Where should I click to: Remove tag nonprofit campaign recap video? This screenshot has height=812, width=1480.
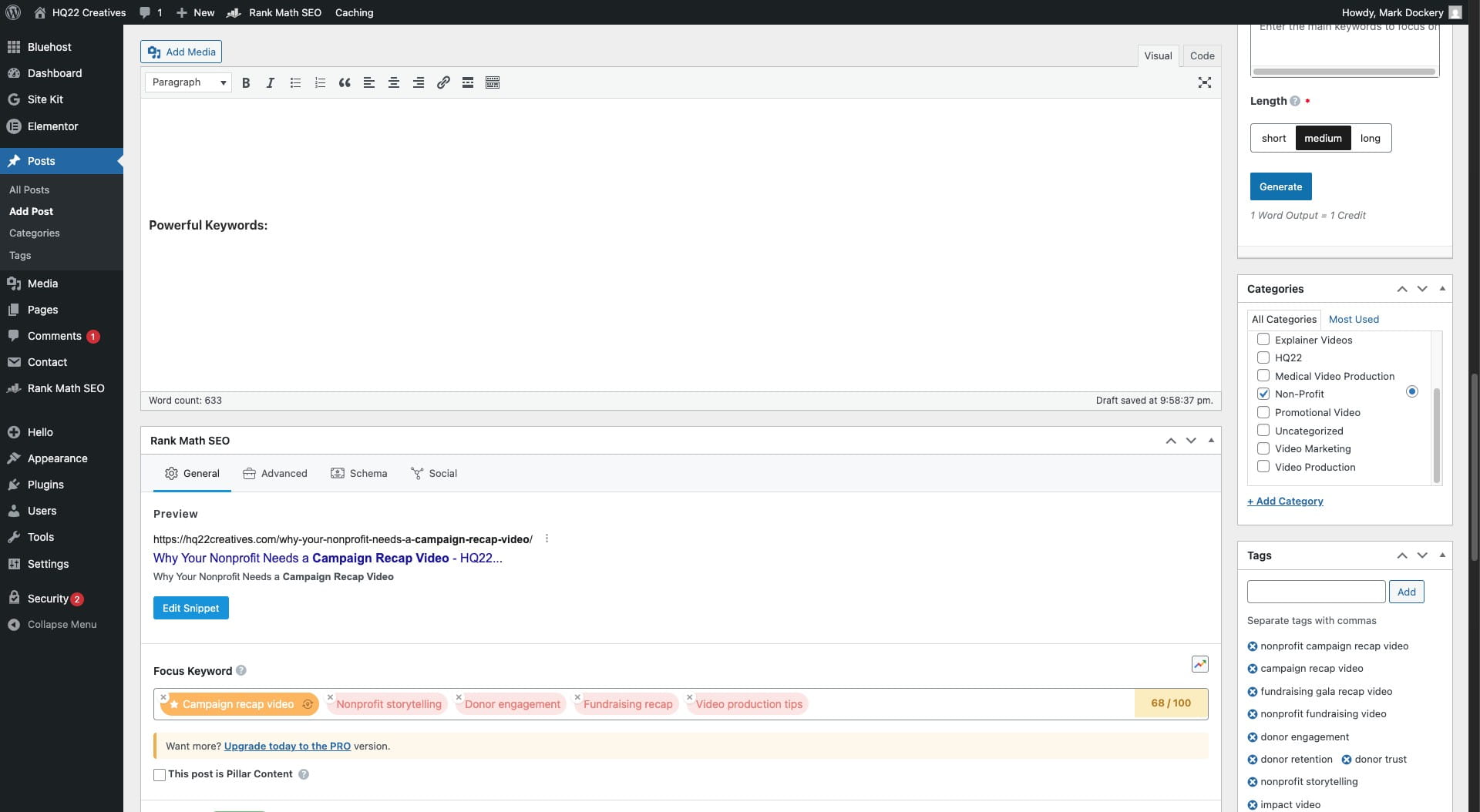[1253, 646]
